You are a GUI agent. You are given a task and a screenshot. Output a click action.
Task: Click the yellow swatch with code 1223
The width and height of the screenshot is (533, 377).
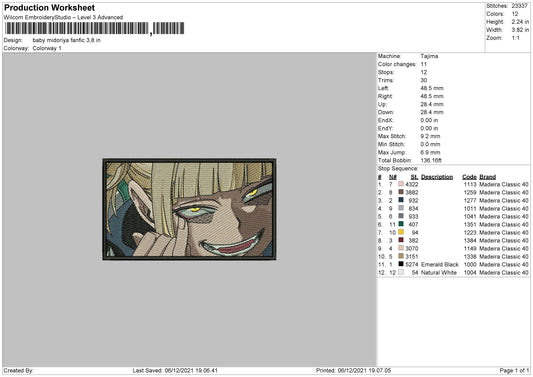[401, 232]
